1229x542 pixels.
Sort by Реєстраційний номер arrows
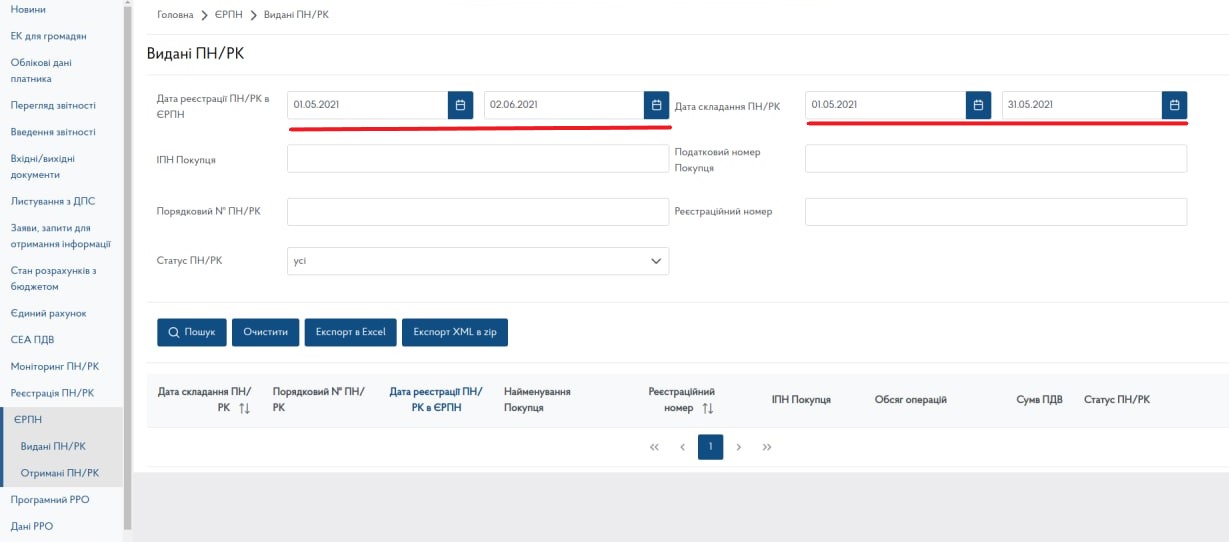[708, 408]
